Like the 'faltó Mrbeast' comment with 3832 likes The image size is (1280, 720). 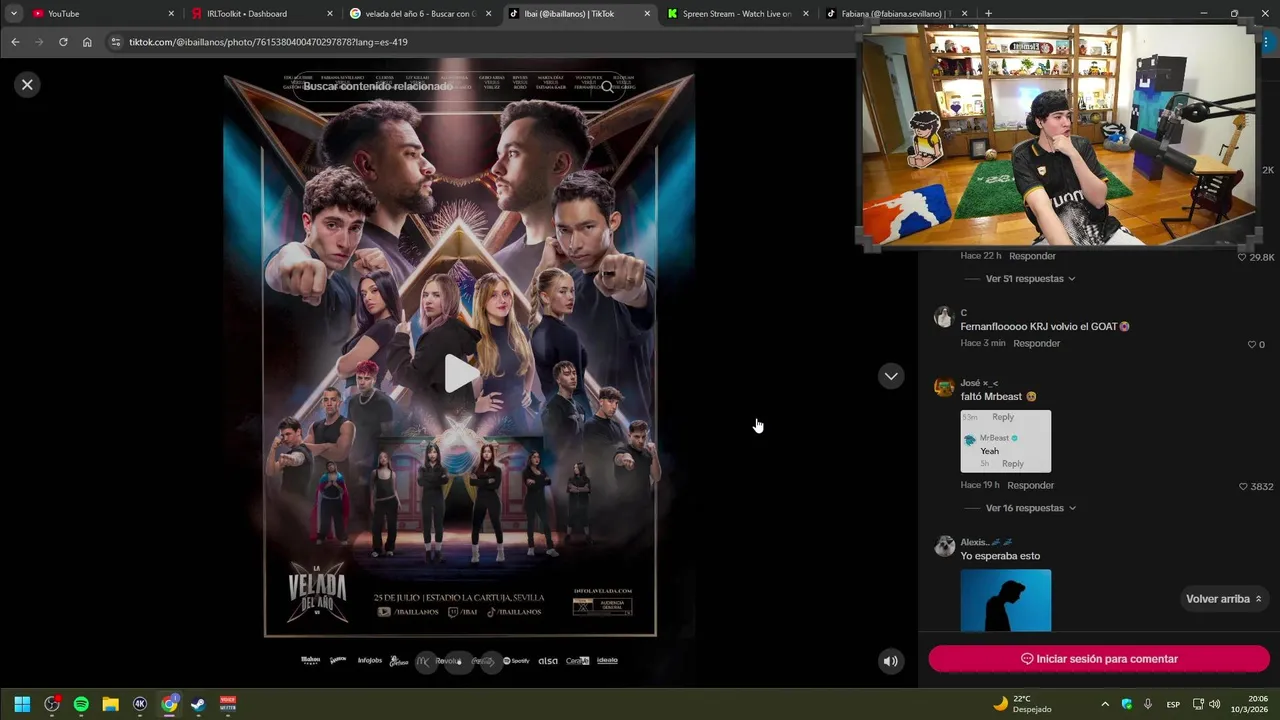[x=1243, y=486]
